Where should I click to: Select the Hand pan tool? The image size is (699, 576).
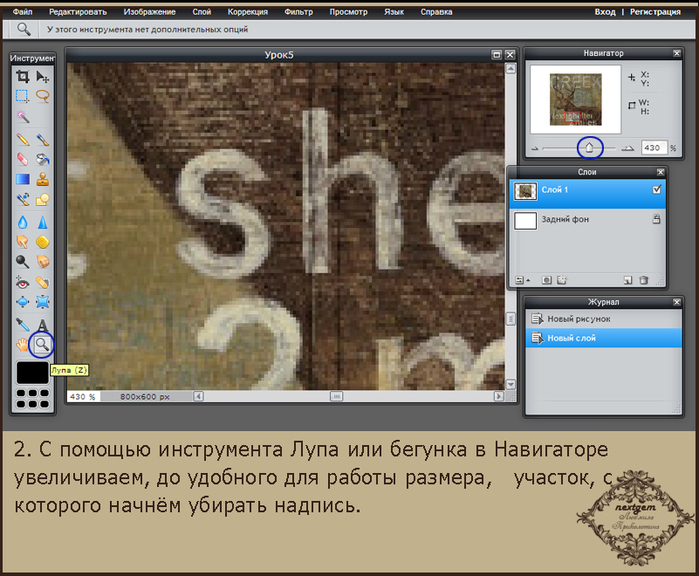pos(22,344)
